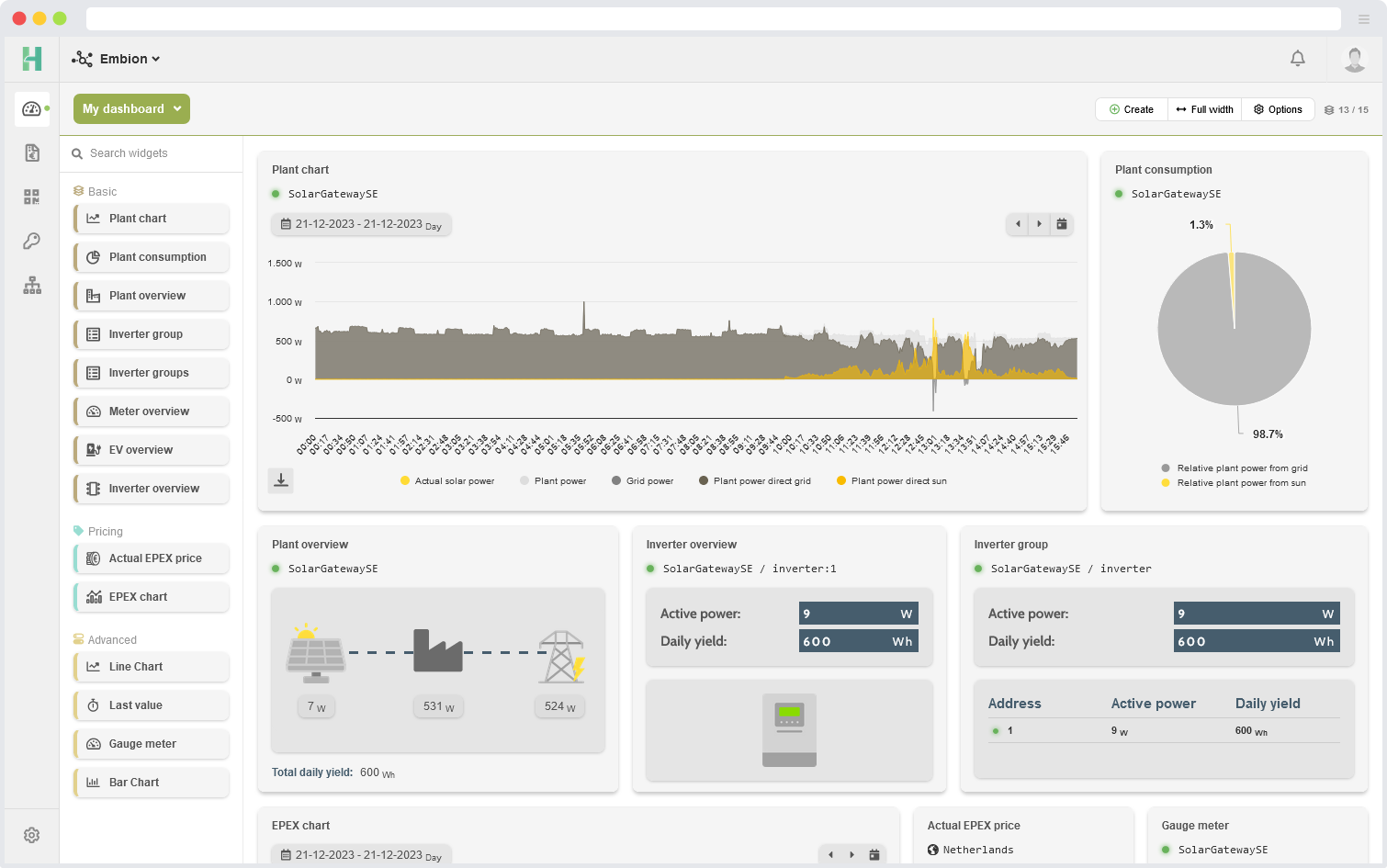The image size is (1387, 868).
Task: Open the key icon in sidebar
Action: [32, 241]
